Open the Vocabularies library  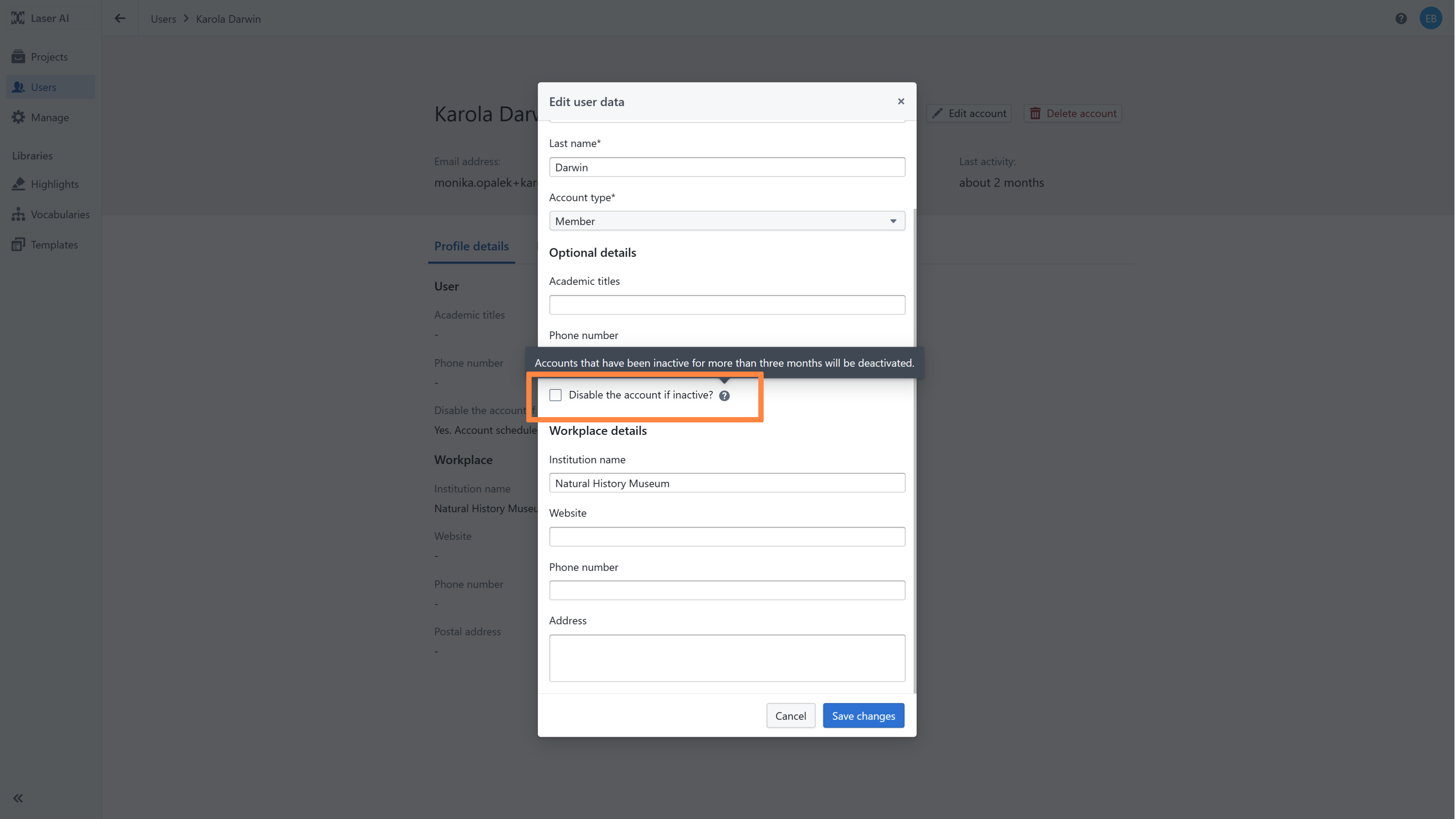(60, 214)
